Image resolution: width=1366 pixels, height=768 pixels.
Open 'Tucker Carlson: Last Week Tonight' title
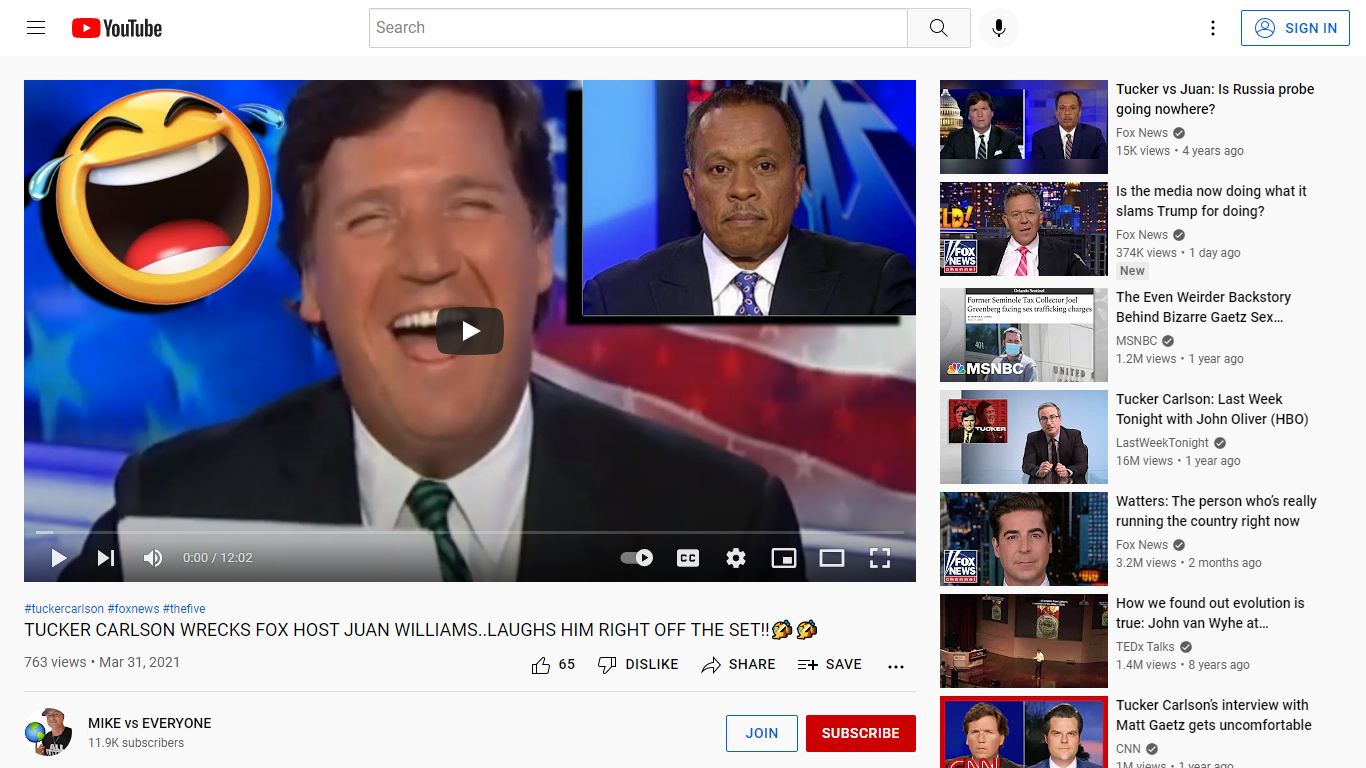tap(1212, 409)
